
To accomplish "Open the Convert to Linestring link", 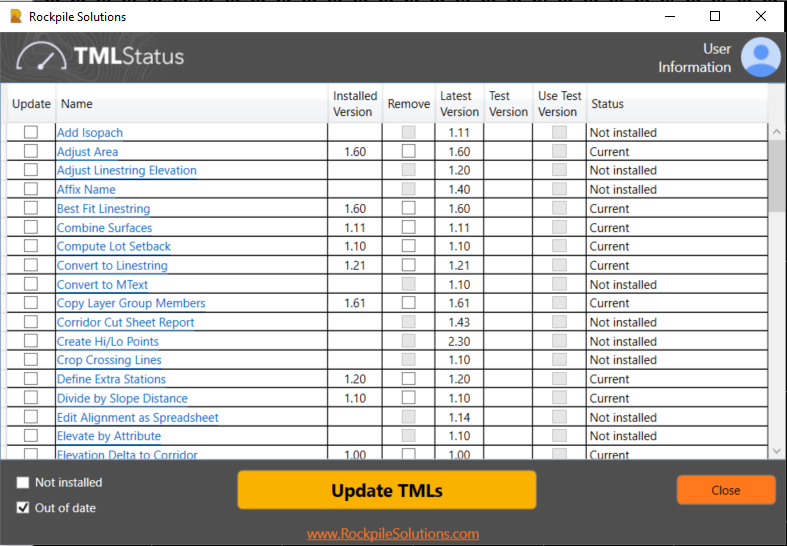I will pos(112,265).
